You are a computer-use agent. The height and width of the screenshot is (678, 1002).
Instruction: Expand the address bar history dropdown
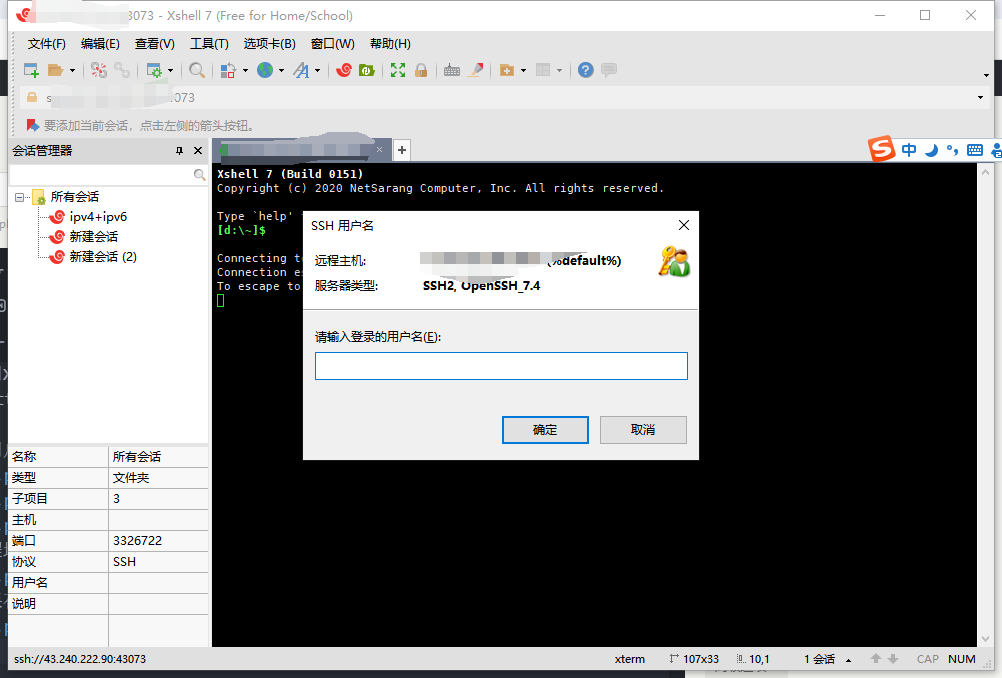pyautogui.click(x=980, y=98)
